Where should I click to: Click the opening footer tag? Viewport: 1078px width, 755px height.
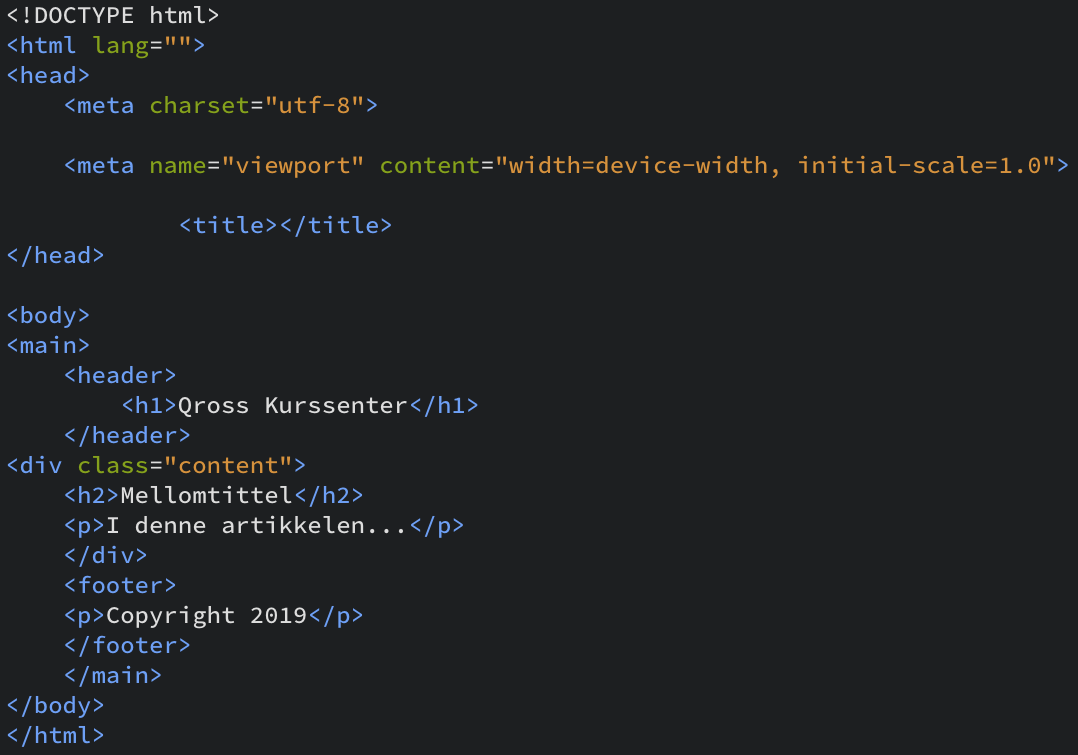coord(120,585)
